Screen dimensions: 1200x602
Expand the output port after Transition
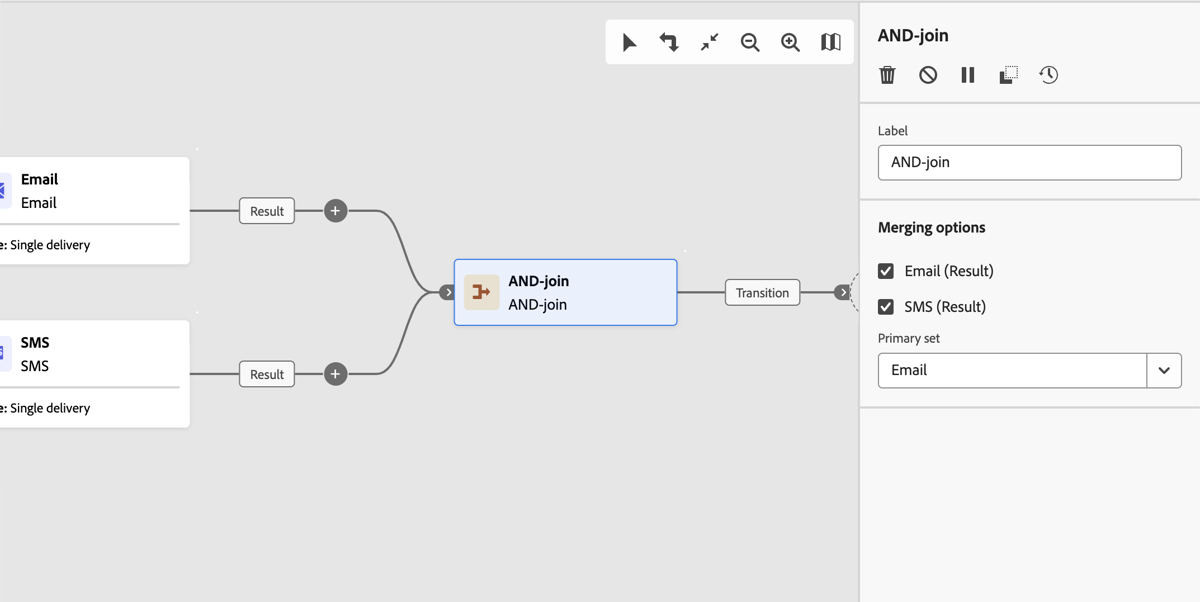tap(843, 292)
